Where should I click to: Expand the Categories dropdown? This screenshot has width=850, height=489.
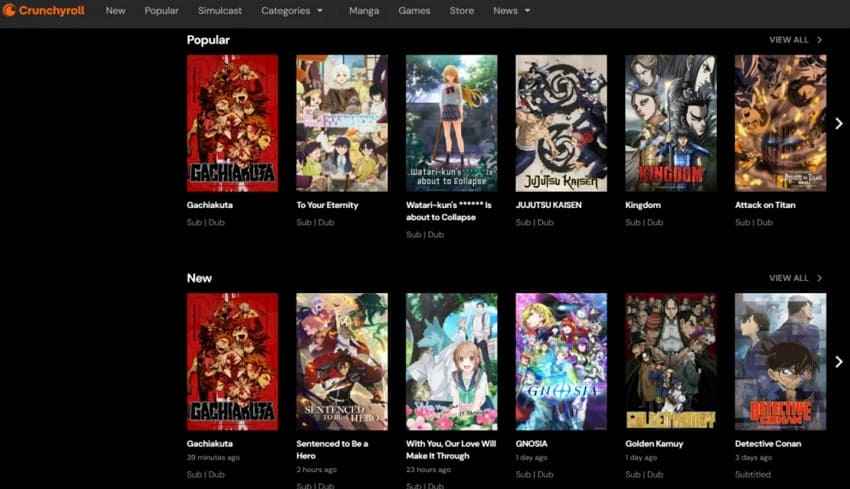point(292,11)
